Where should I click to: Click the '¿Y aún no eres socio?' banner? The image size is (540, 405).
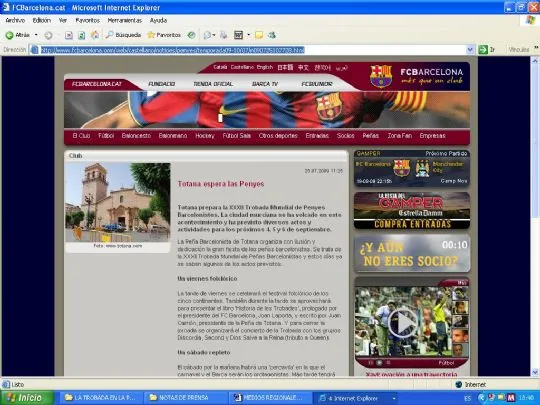(x=412, y=254)
